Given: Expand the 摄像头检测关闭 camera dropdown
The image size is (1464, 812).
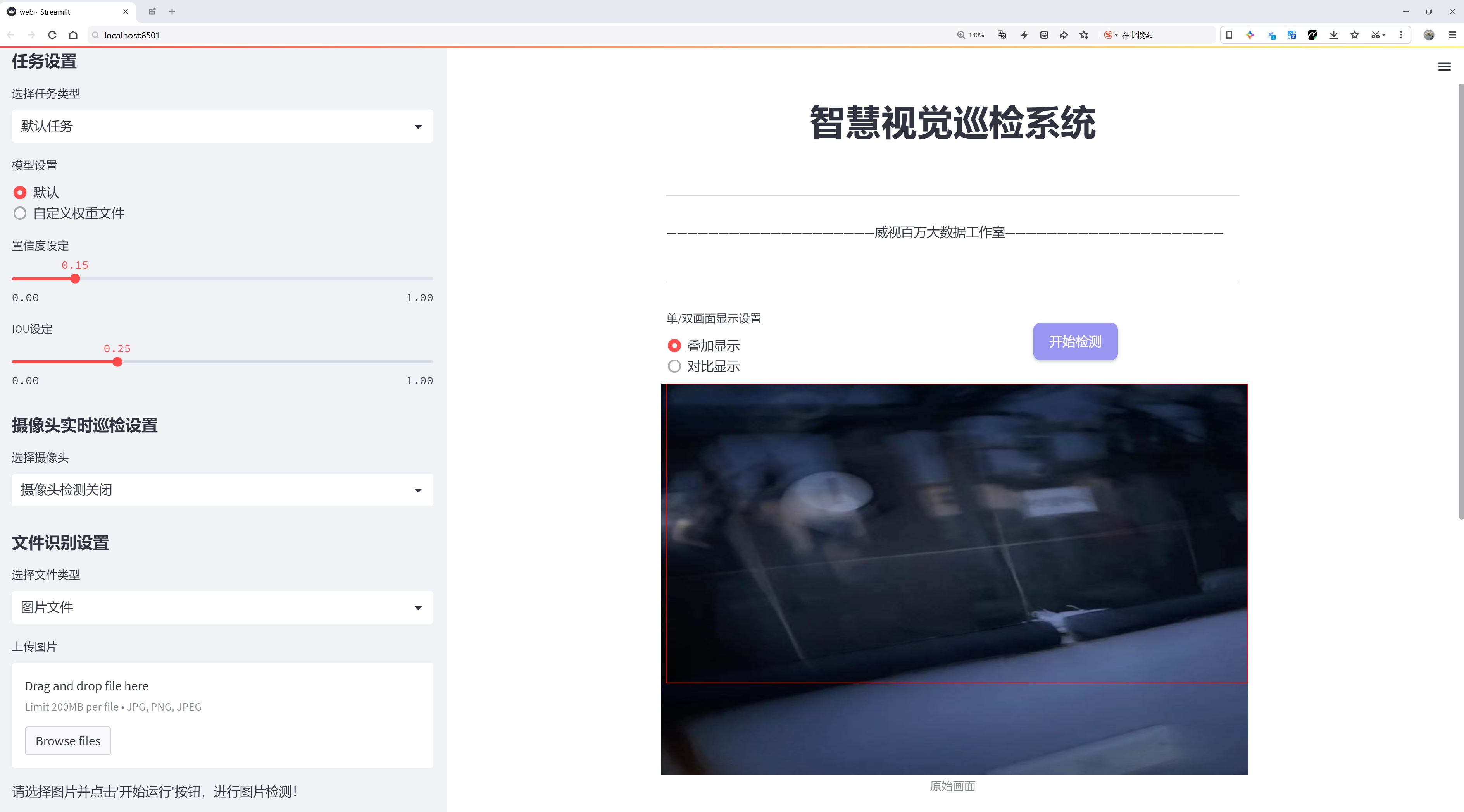Looking at the screenshot, I should pyautogui.click(x=222, y=490).
